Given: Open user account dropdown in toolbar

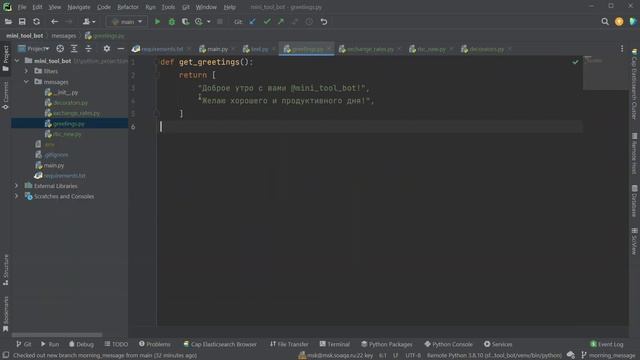Looking at the screenshot, I should (89, 22).
